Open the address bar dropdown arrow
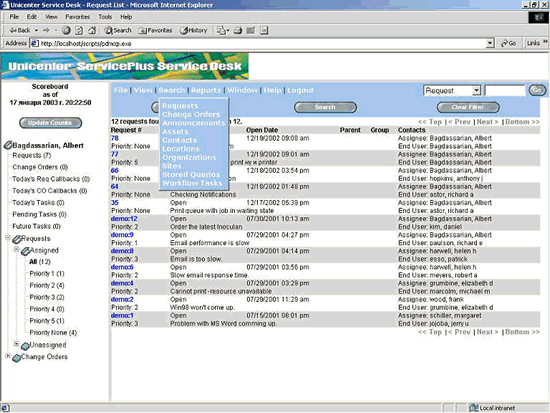 pos(490,44)
